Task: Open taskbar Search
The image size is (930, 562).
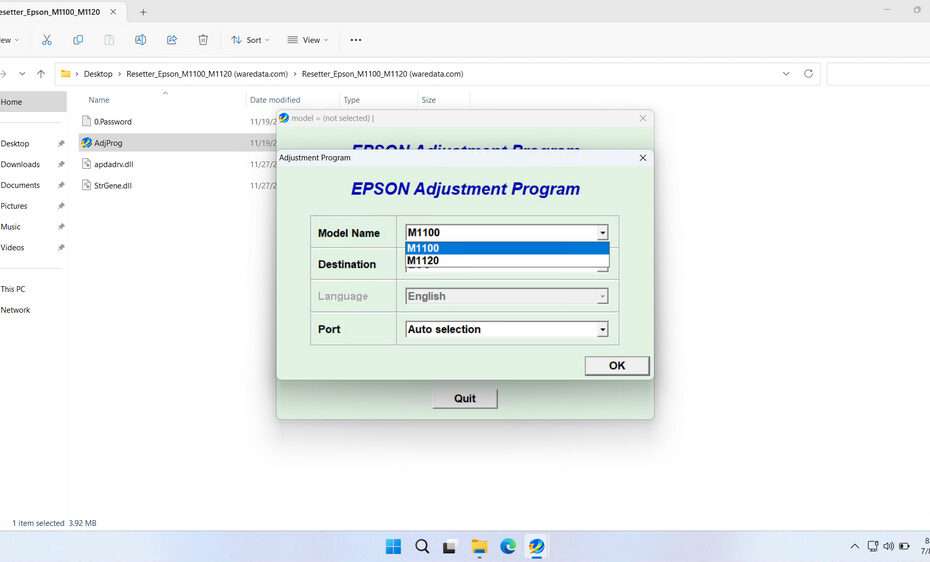Action: click(422, 546)
